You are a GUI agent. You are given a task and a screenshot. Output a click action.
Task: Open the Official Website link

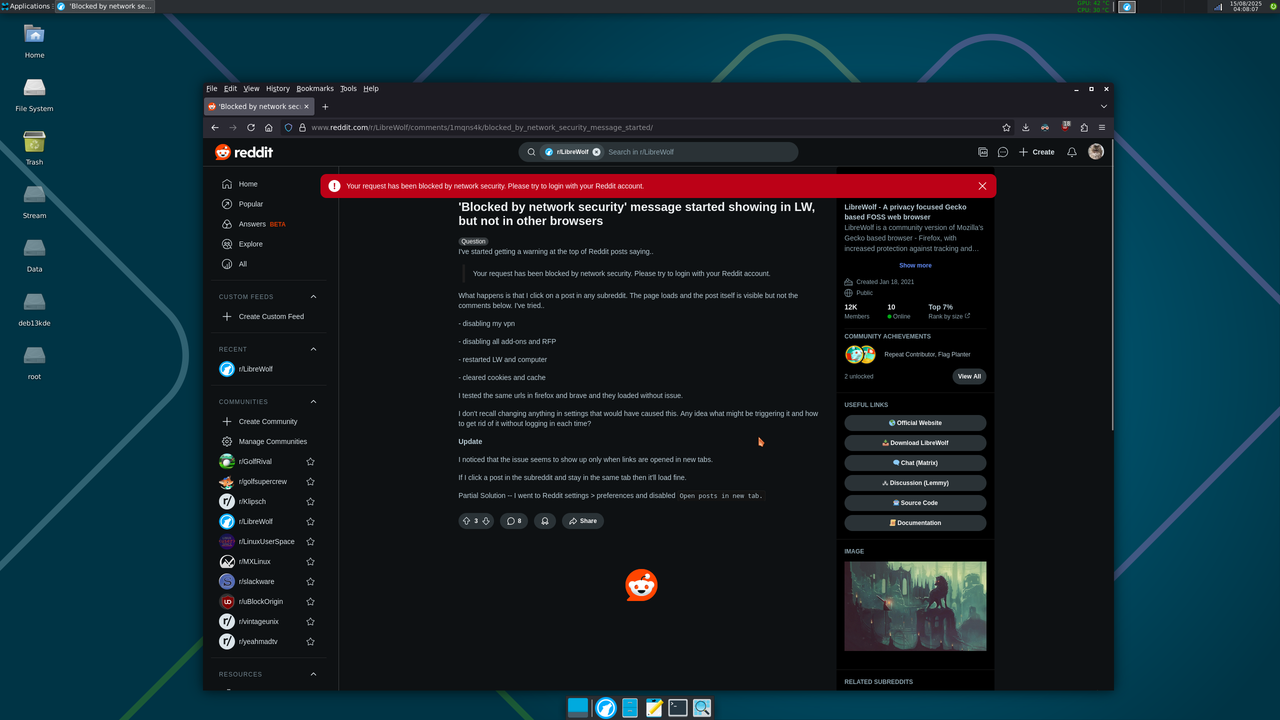click(x=915, y=423)
